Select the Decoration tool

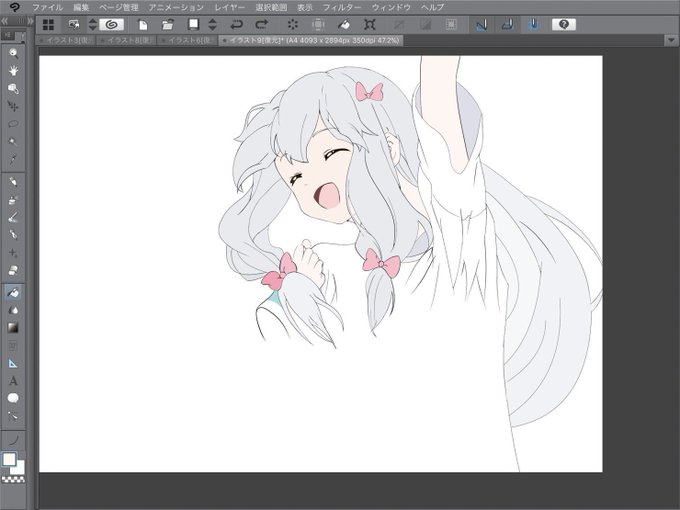point(13,253)
